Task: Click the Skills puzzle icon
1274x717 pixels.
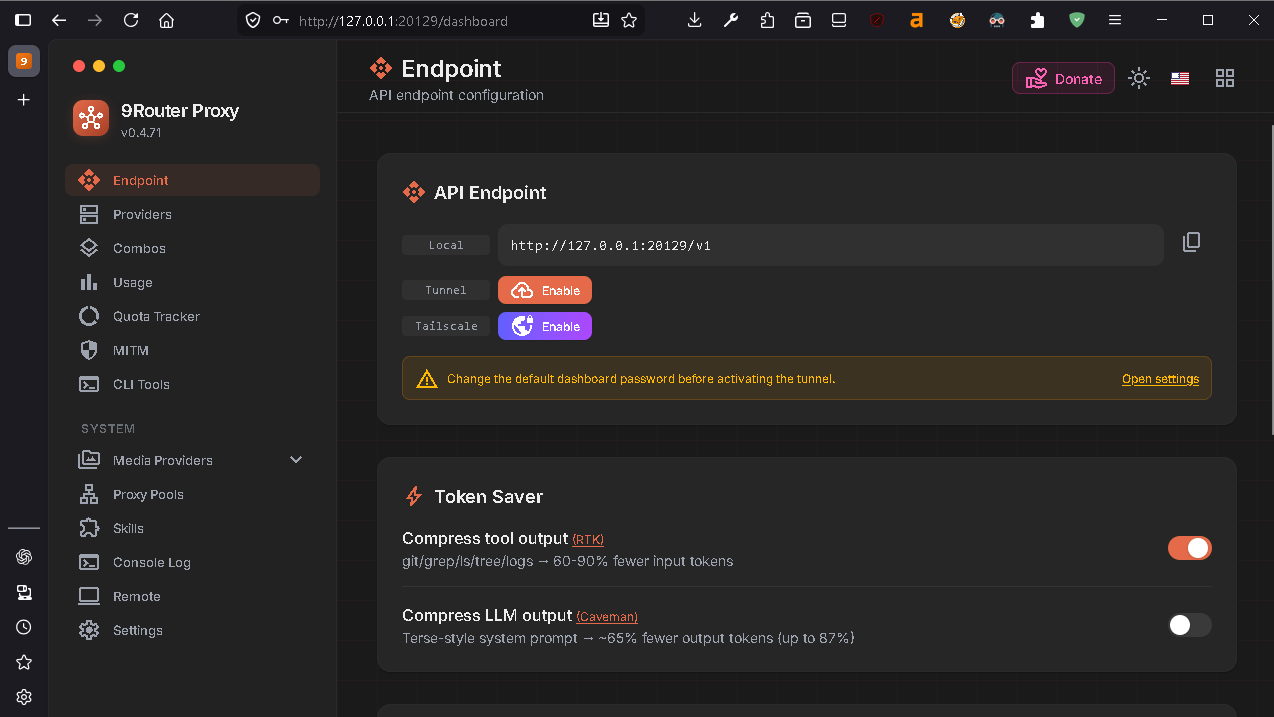Action: [x=89, y=528]
